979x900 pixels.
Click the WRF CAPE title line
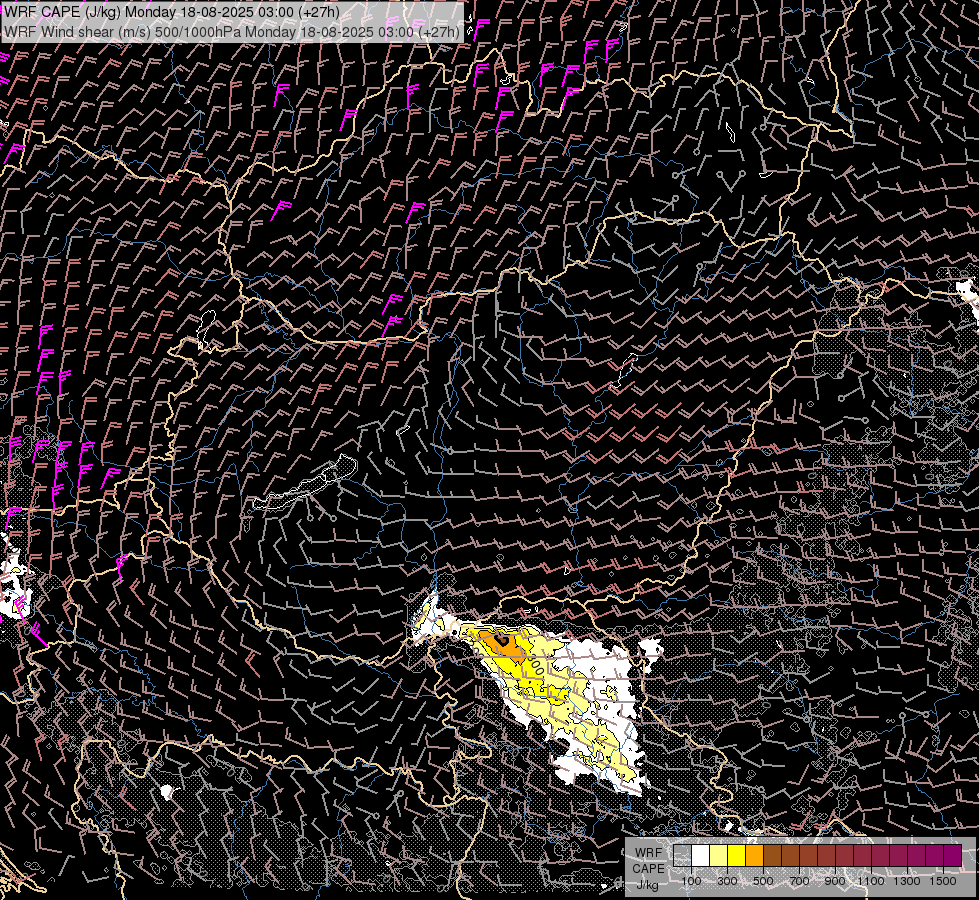point(172,12)
